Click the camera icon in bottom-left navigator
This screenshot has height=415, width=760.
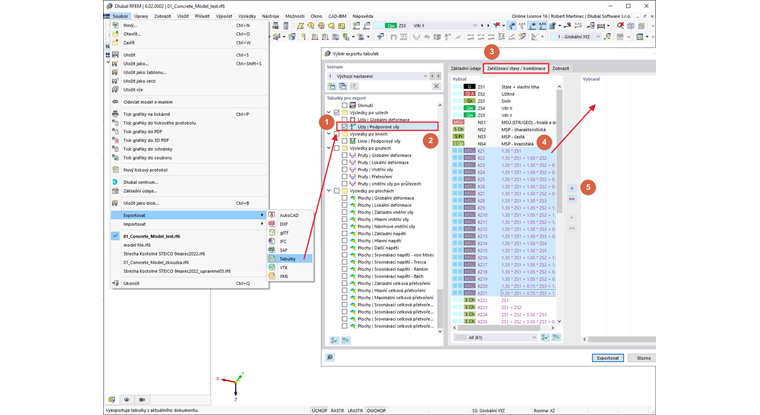[142, 399]
